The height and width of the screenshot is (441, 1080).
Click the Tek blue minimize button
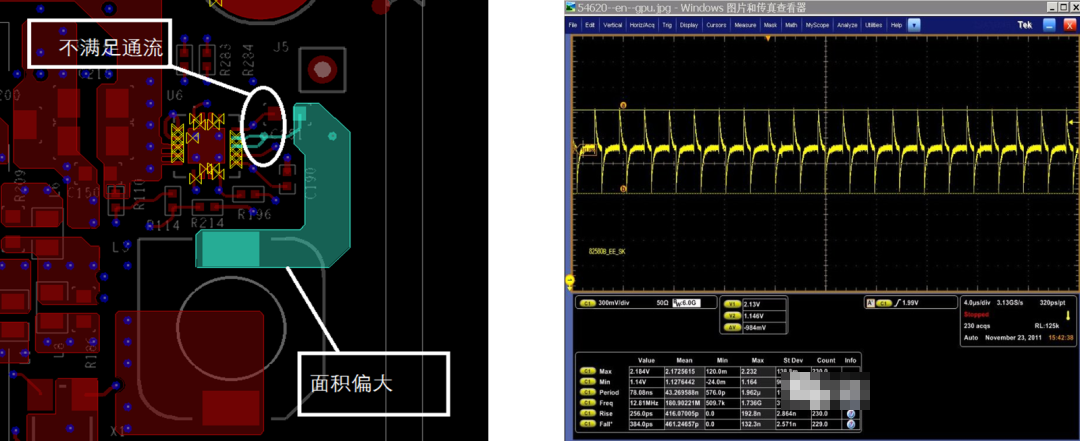(1047, 24)
